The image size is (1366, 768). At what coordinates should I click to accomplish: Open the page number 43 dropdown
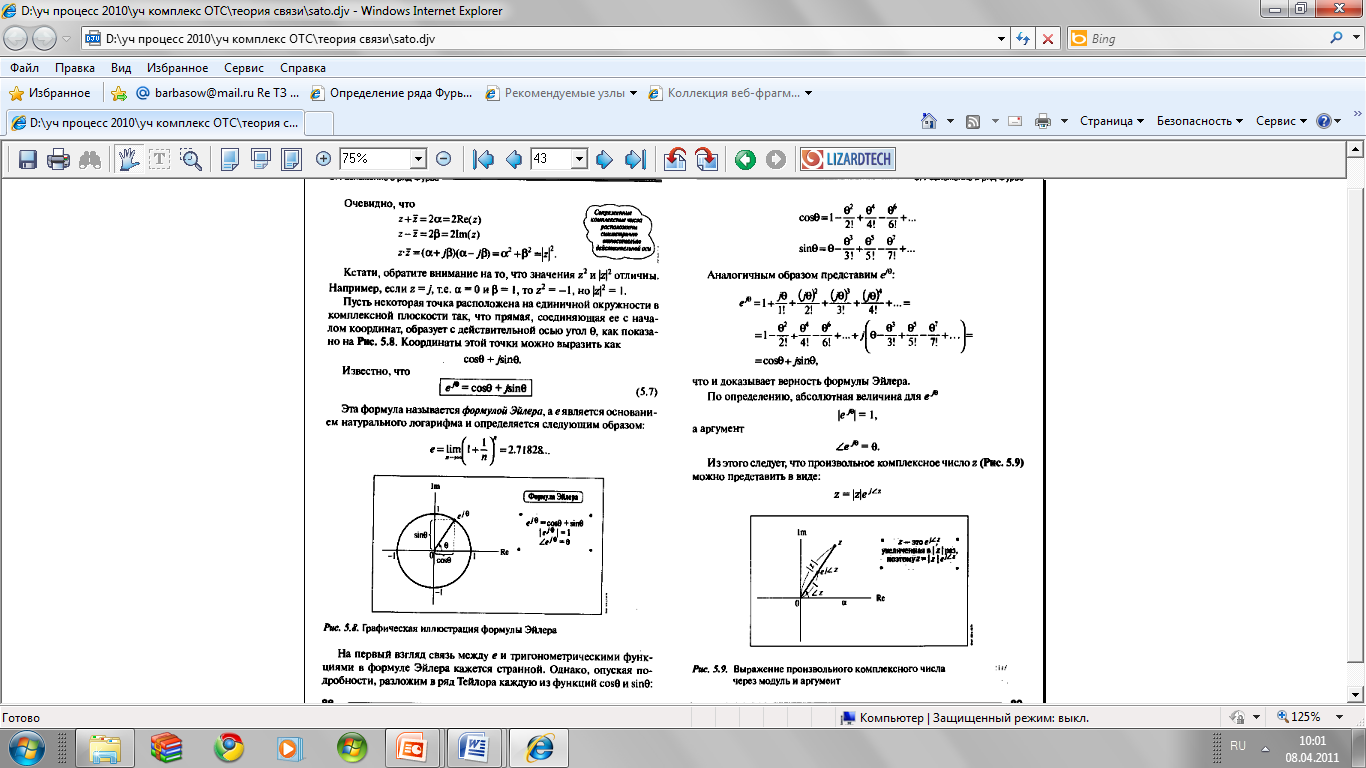(578, 159)
